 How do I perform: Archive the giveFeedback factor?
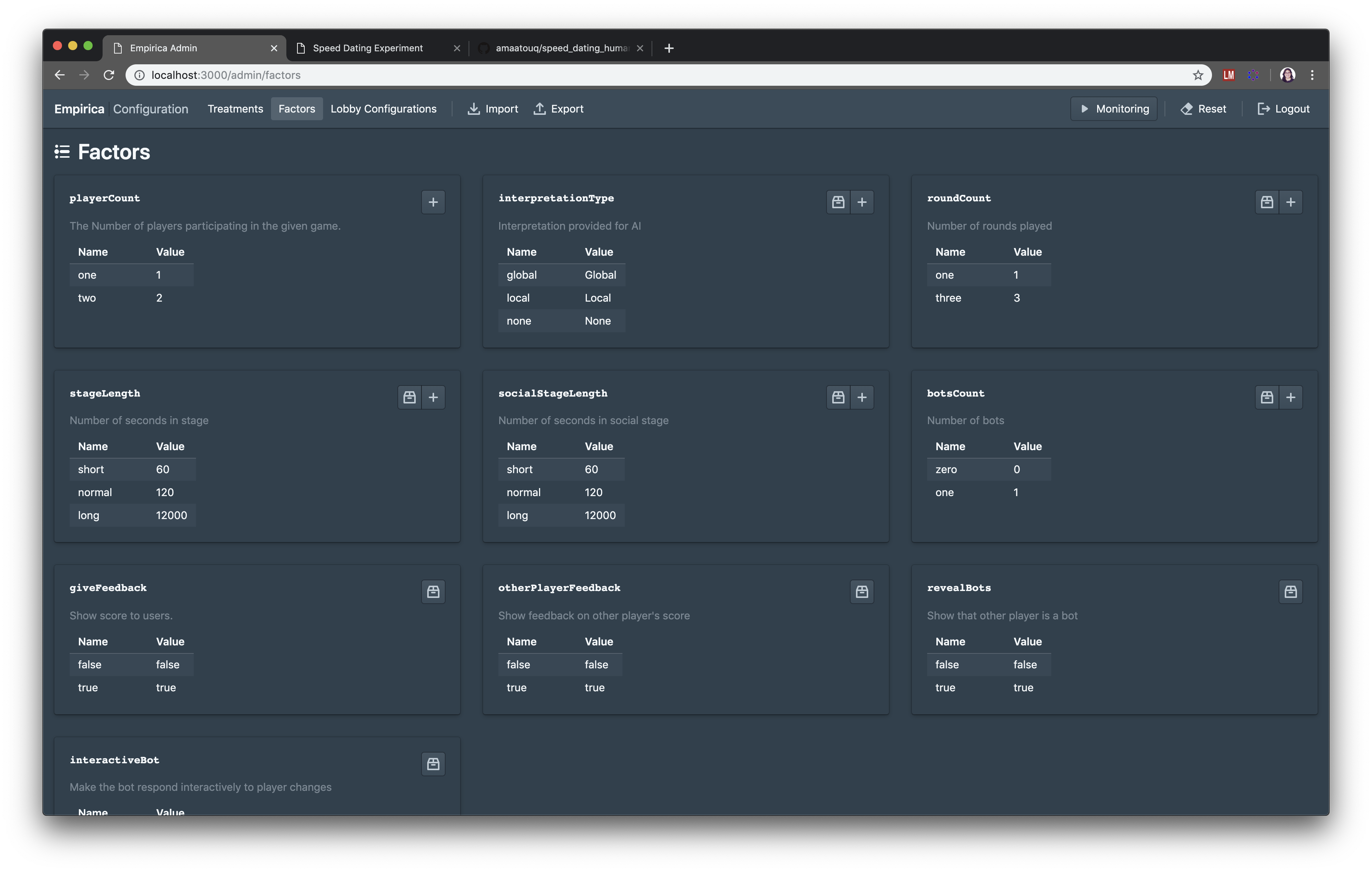coord(433,592)
